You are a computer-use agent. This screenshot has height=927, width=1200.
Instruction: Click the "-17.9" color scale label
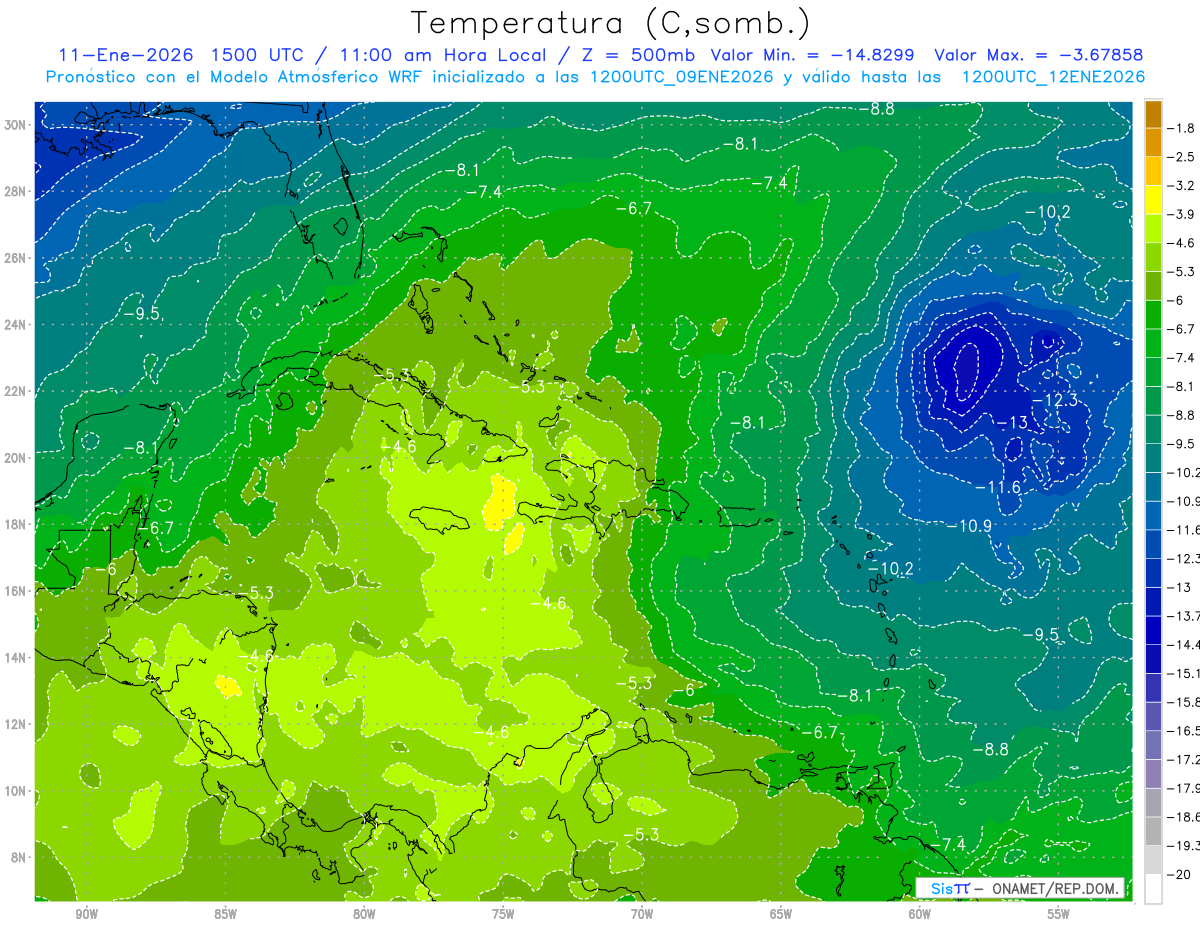pos(1184,789)
